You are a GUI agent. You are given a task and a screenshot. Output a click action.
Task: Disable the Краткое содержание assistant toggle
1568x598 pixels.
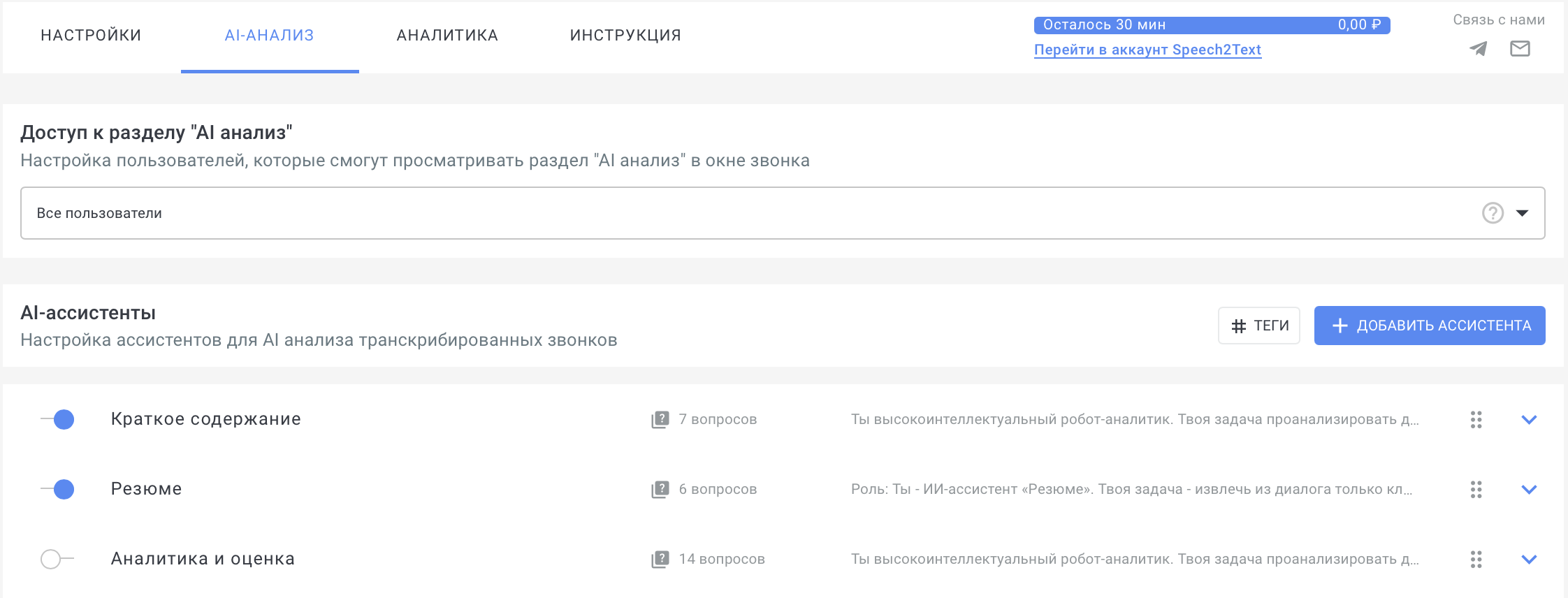(58, 419)
